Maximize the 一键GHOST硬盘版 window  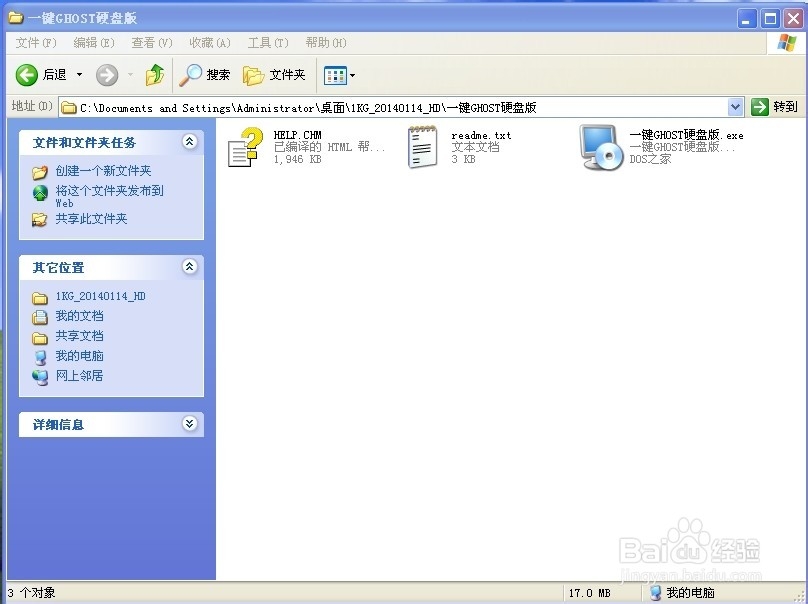click(x=770, y=19)
